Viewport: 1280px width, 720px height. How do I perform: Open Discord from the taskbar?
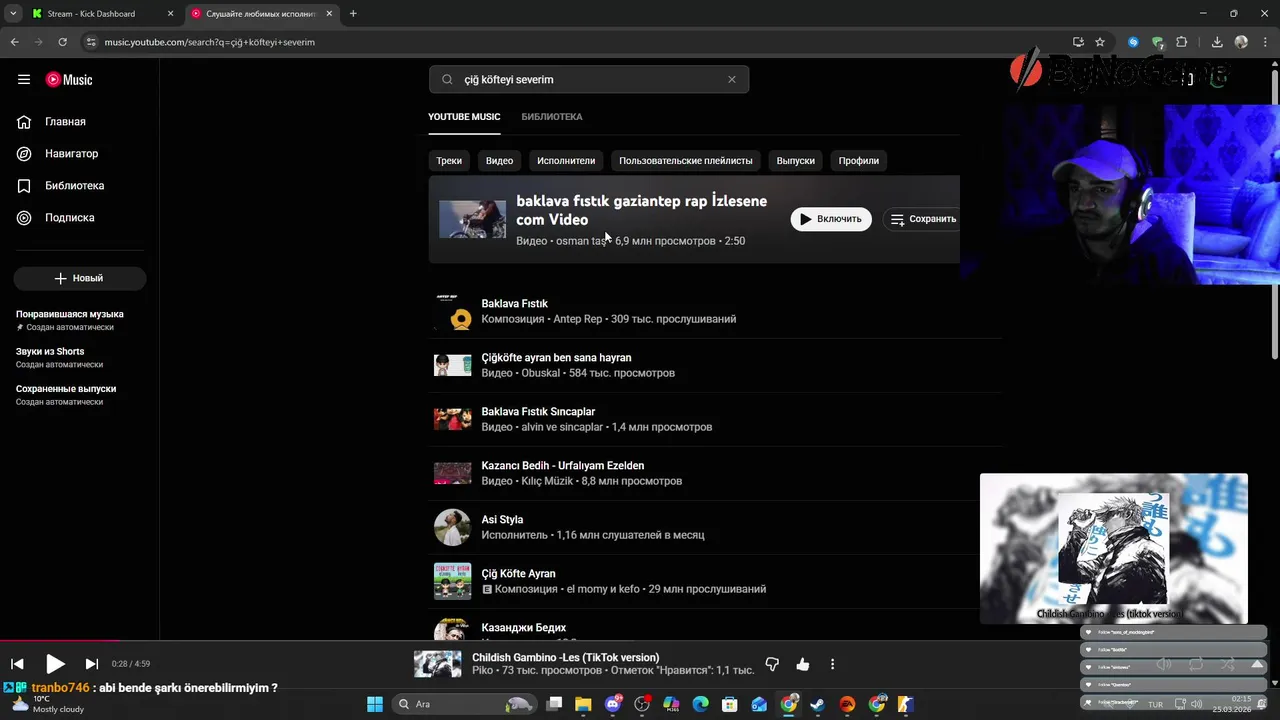[x=613, y=704]
